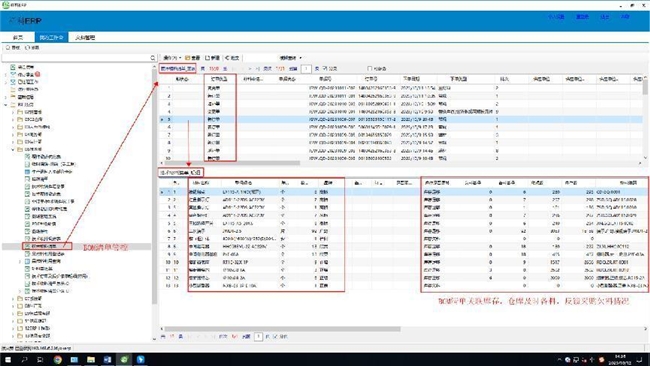Select the highlighted row 5 in upper grid
Screen dimensions: 650x366
click(x=401, y=119)
